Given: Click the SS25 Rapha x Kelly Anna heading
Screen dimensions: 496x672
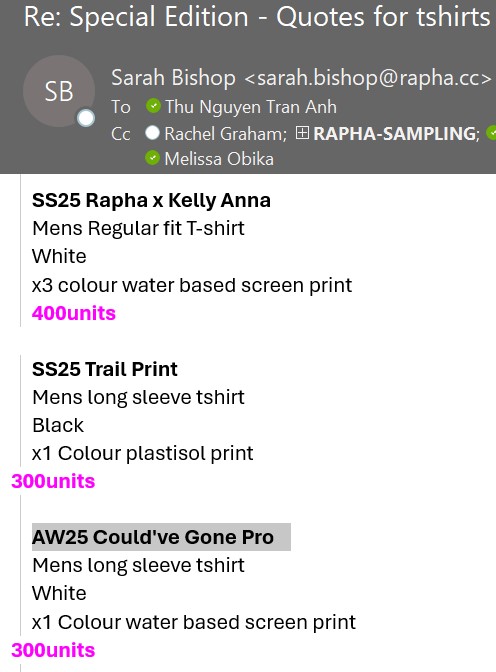Looking at the screenshot, I should (151, 200).
